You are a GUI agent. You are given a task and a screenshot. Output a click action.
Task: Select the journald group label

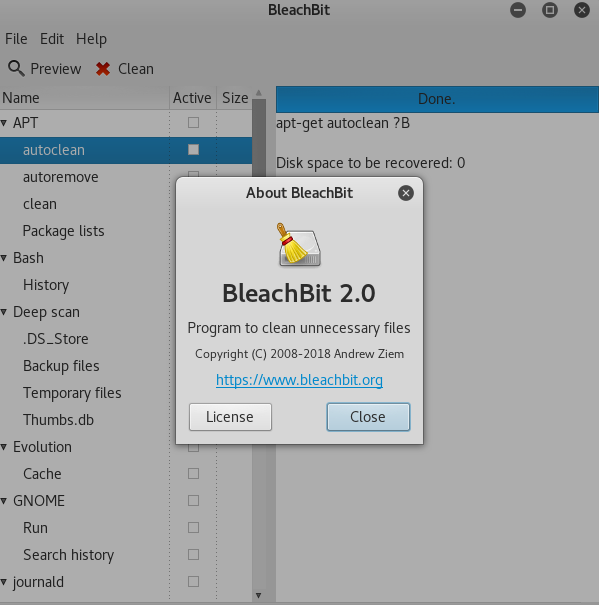coord(38,582)
